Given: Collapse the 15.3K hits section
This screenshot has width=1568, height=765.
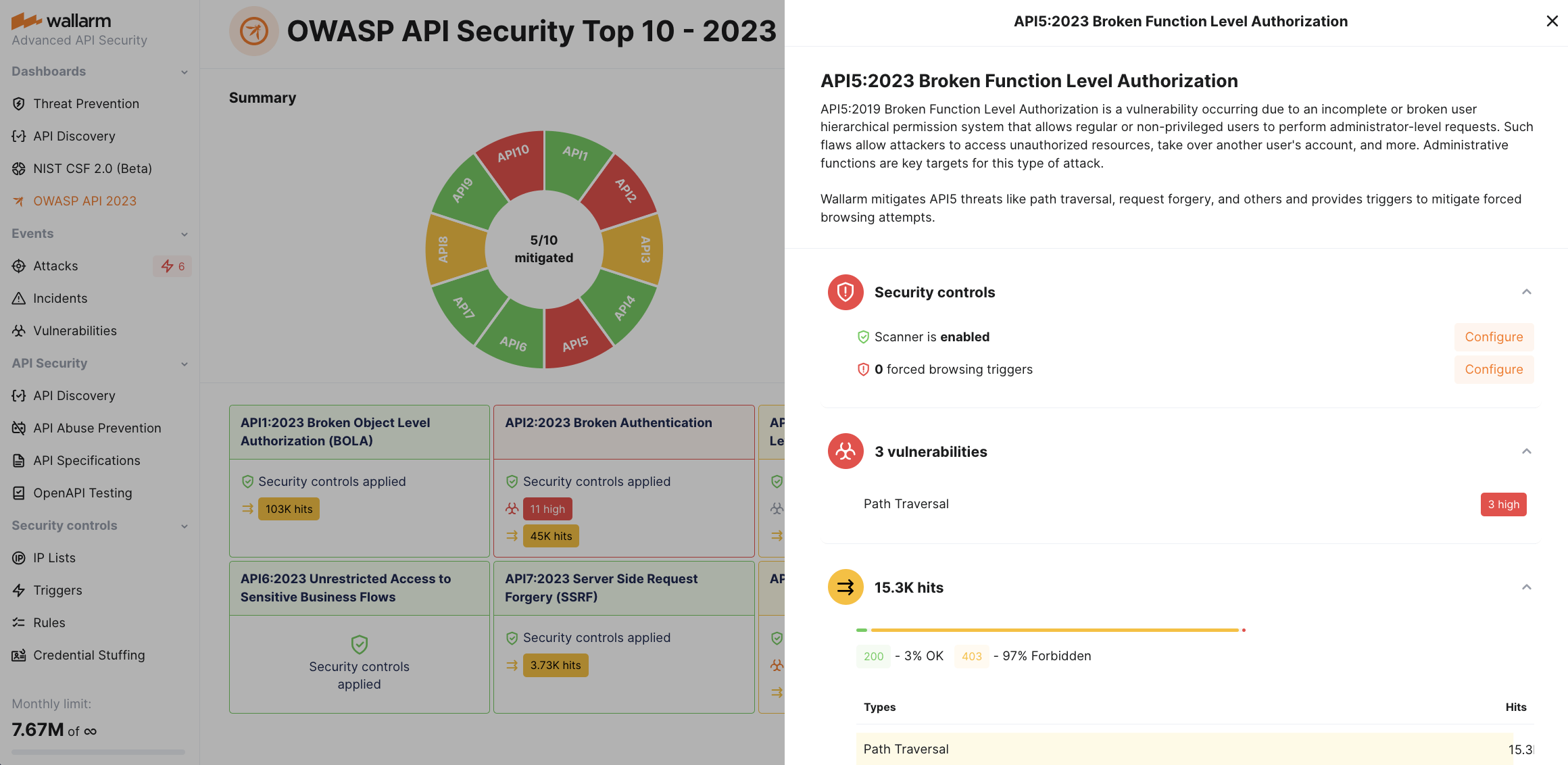Looking at the screenshot, I should (x=1526, y=587).
